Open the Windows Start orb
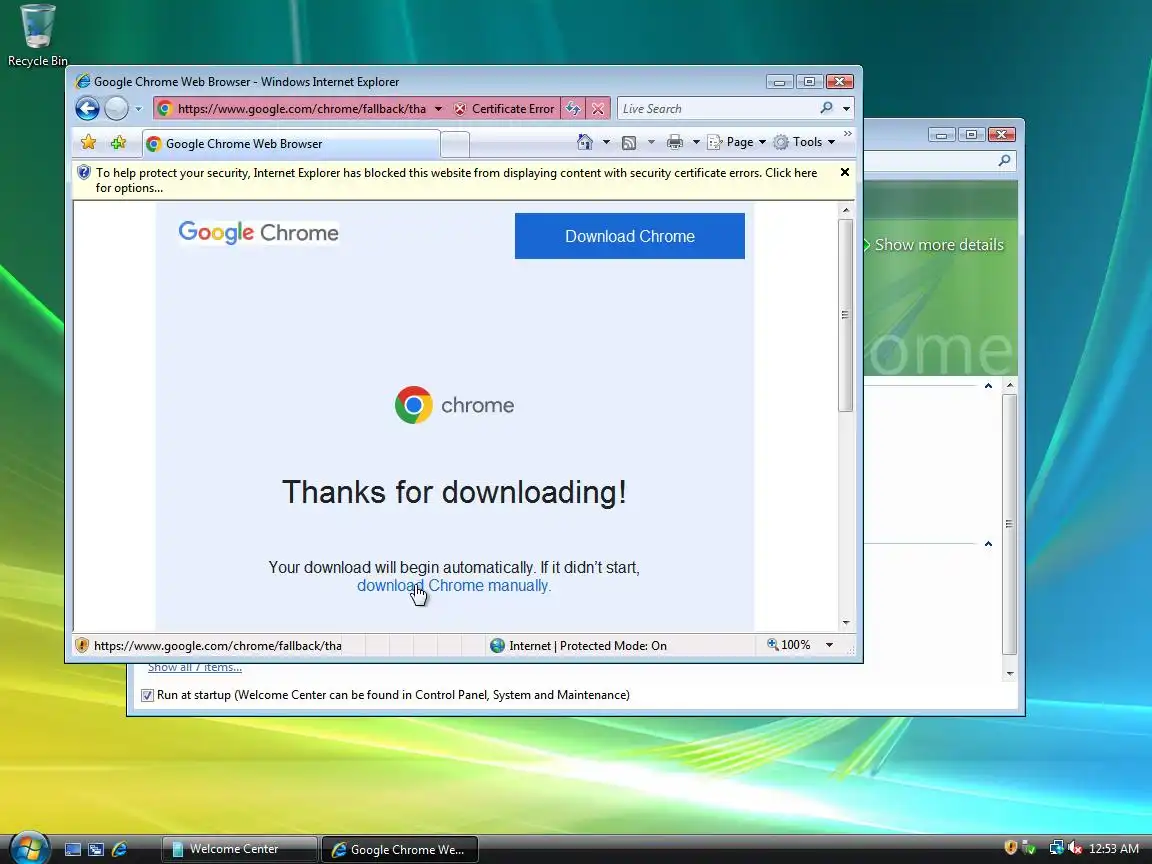 pyautogui.click(x=29, y=848)
